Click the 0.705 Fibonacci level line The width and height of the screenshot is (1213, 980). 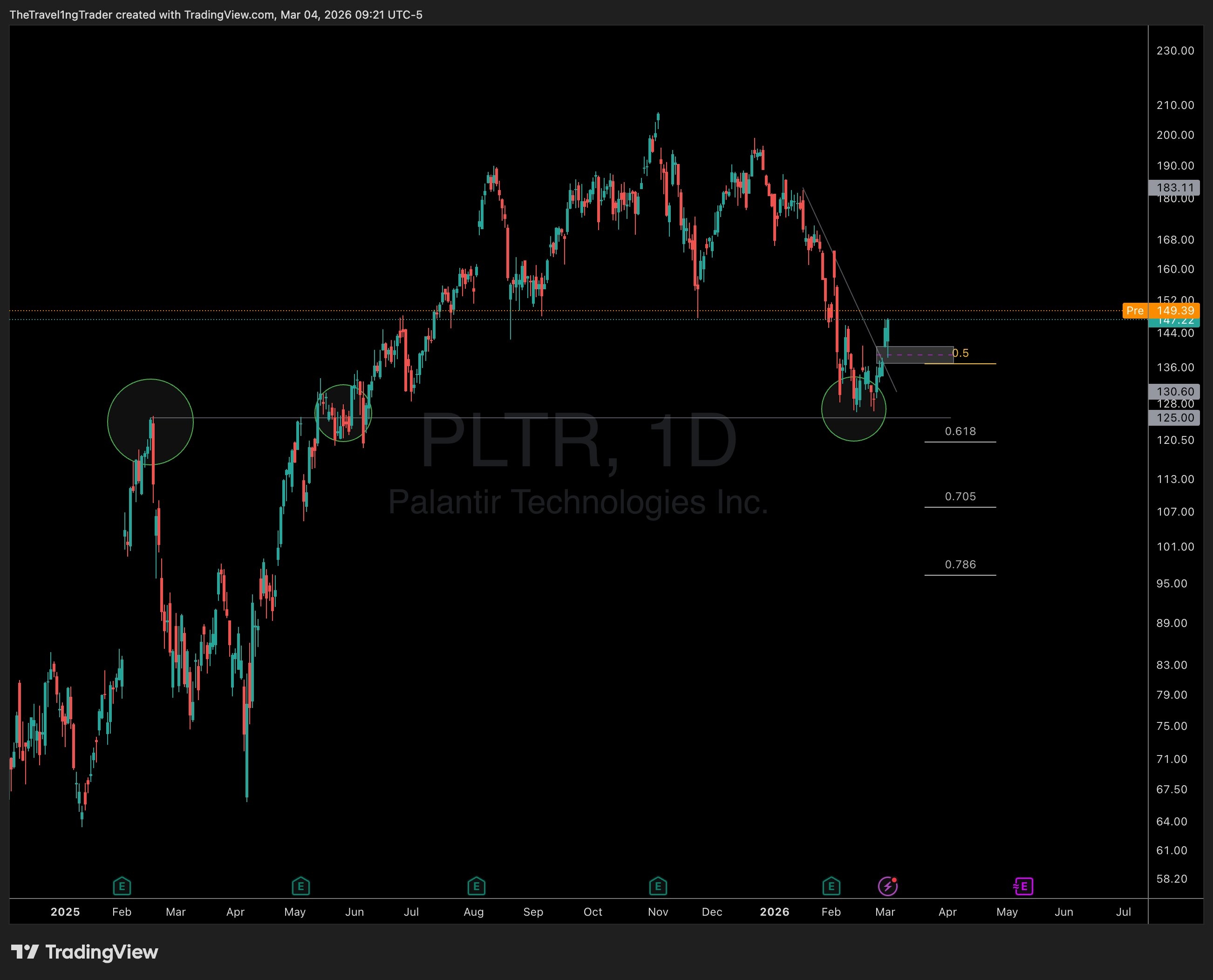tap(960, 507)
